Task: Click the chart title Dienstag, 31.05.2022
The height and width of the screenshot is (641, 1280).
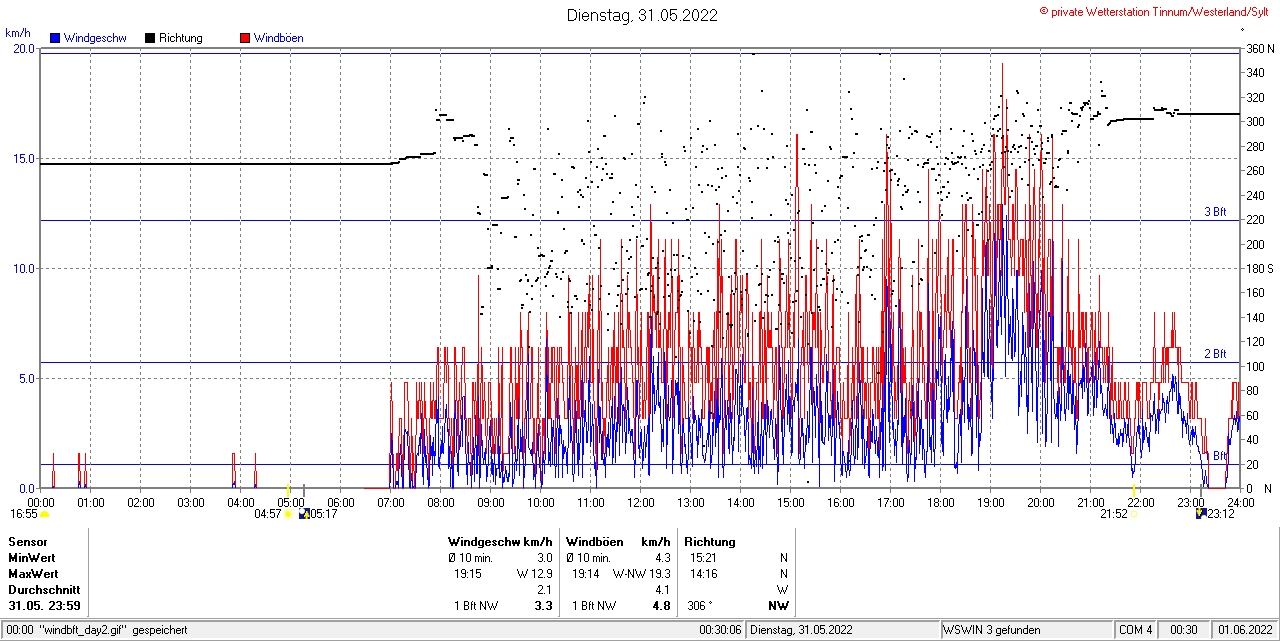Action: [x=641, y=15]
